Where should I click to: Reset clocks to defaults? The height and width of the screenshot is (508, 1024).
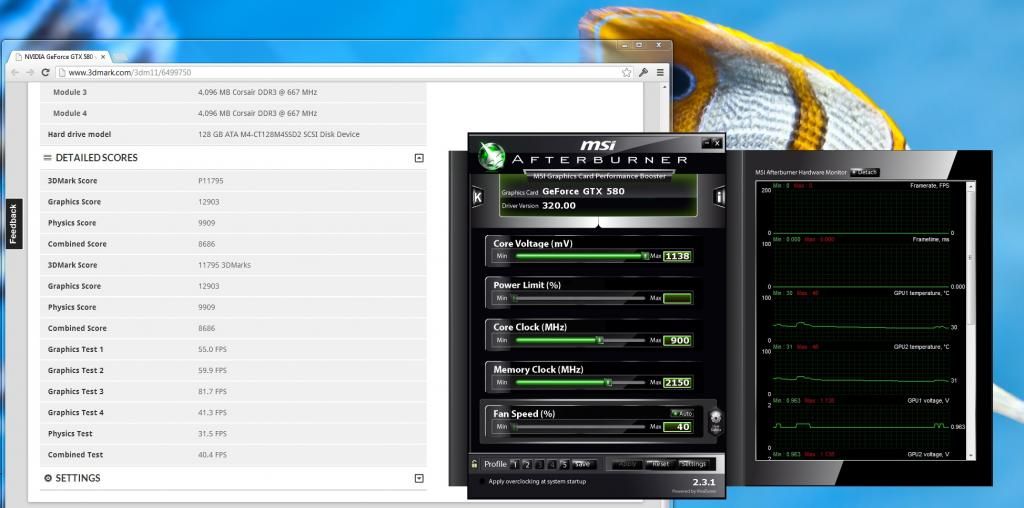click(660, 464)
